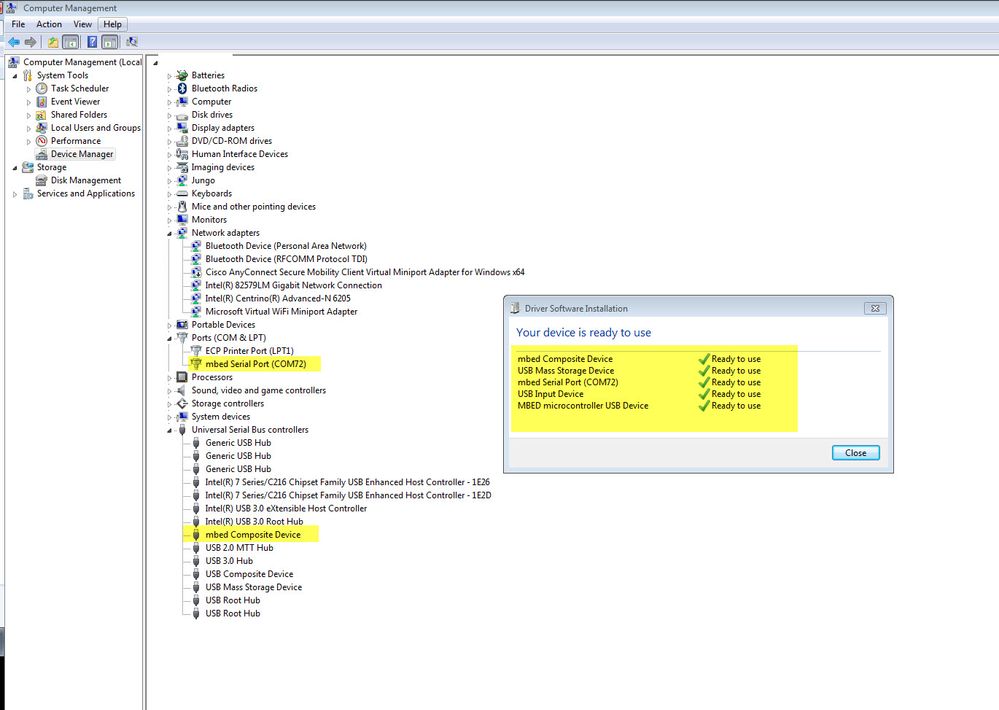The width and height of the screenshot is (999, 710).
Task: Click the Bluetooth Radios icon
Action: [x=182, y=89]
